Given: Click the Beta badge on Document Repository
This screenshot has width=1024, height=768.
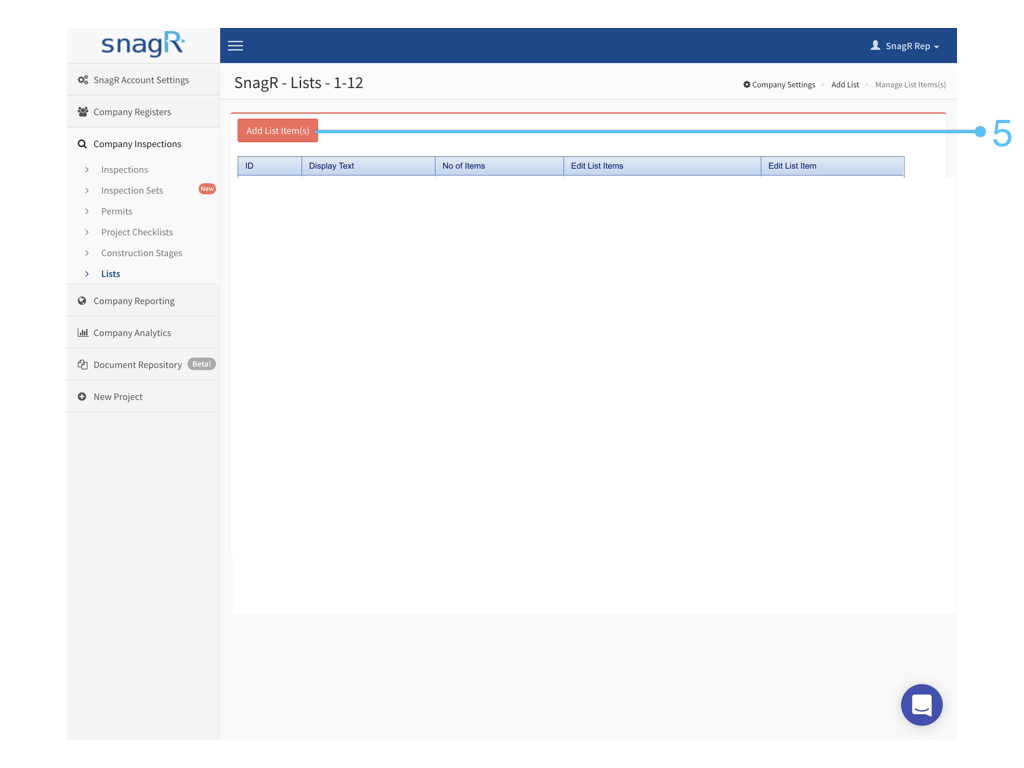Looking at the screenshot, I should point(202,364).
